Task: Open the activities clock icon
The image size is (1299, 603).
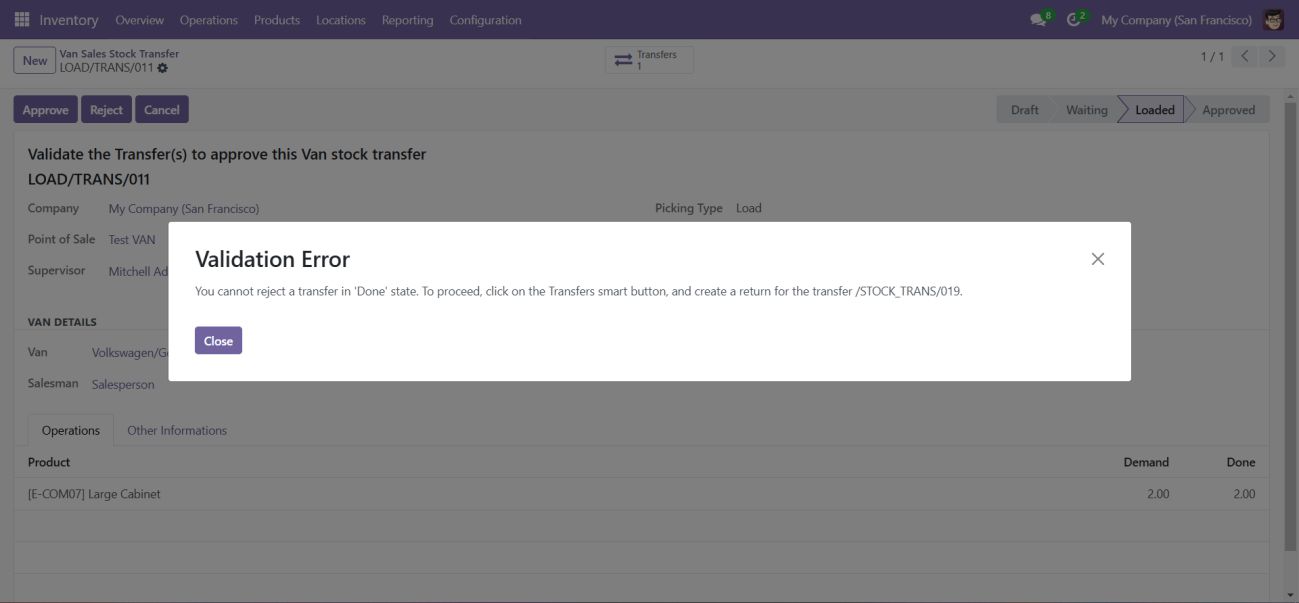Action: coord(1075,20)
